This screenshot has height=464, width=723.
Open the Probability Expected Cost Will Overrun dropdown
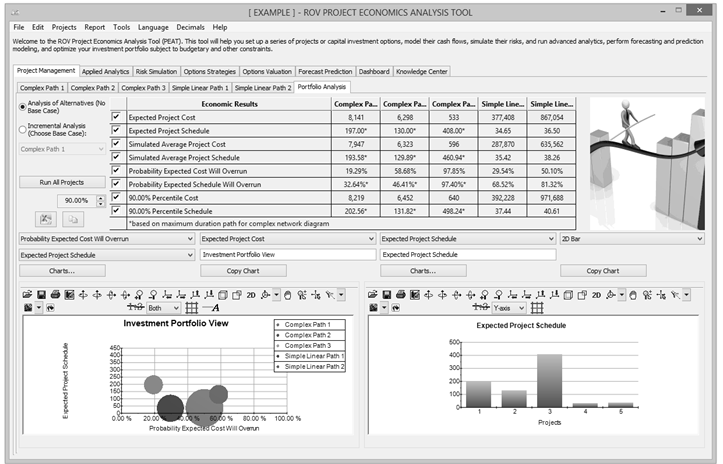point(107,239)
